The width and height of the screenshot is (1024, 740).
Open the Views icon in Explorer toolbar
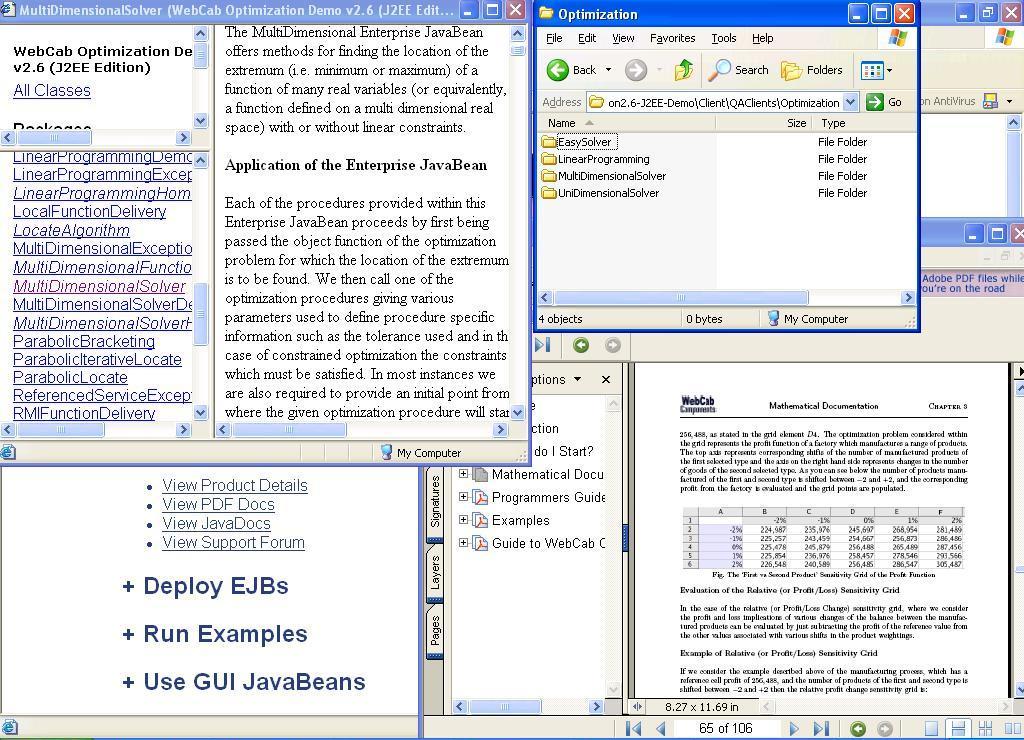[872, 70]
